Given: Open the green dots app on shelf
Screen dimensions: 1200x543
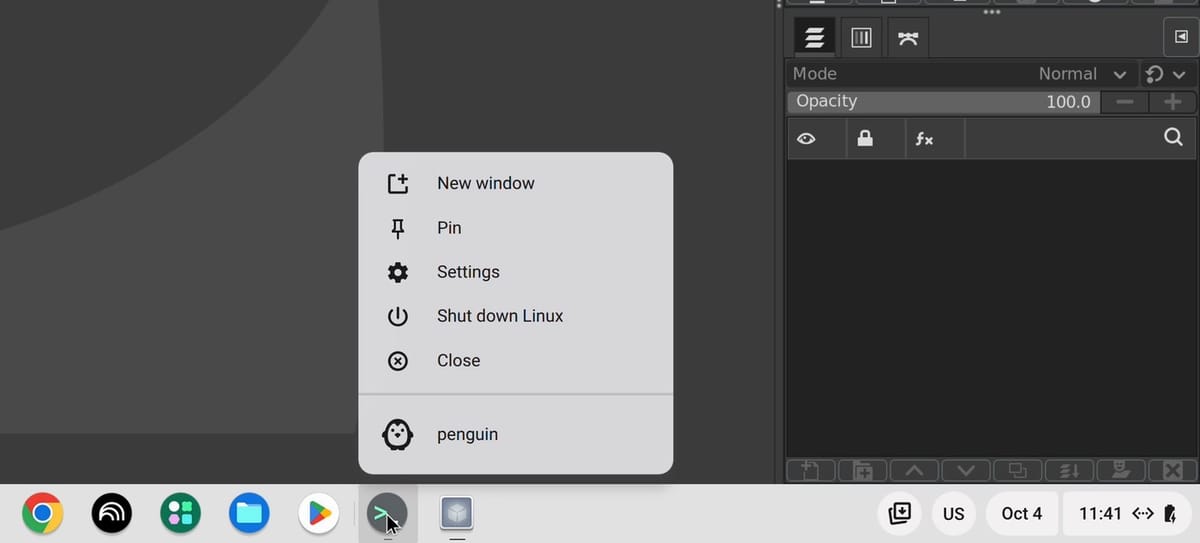Looking at the screenshot, I should 180,514.
